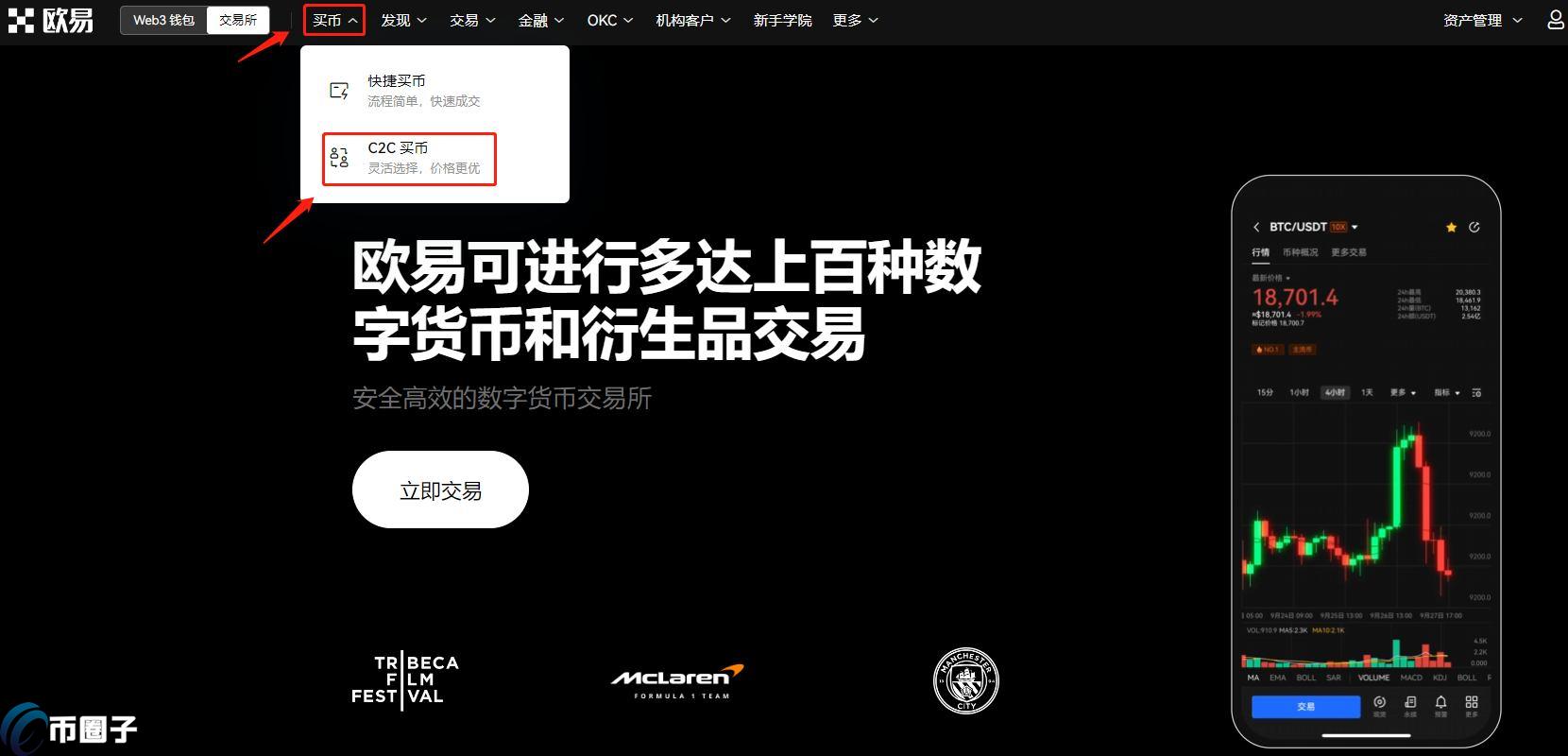
Task: Switch to 交易所 mode
Action: click(238, 20)
